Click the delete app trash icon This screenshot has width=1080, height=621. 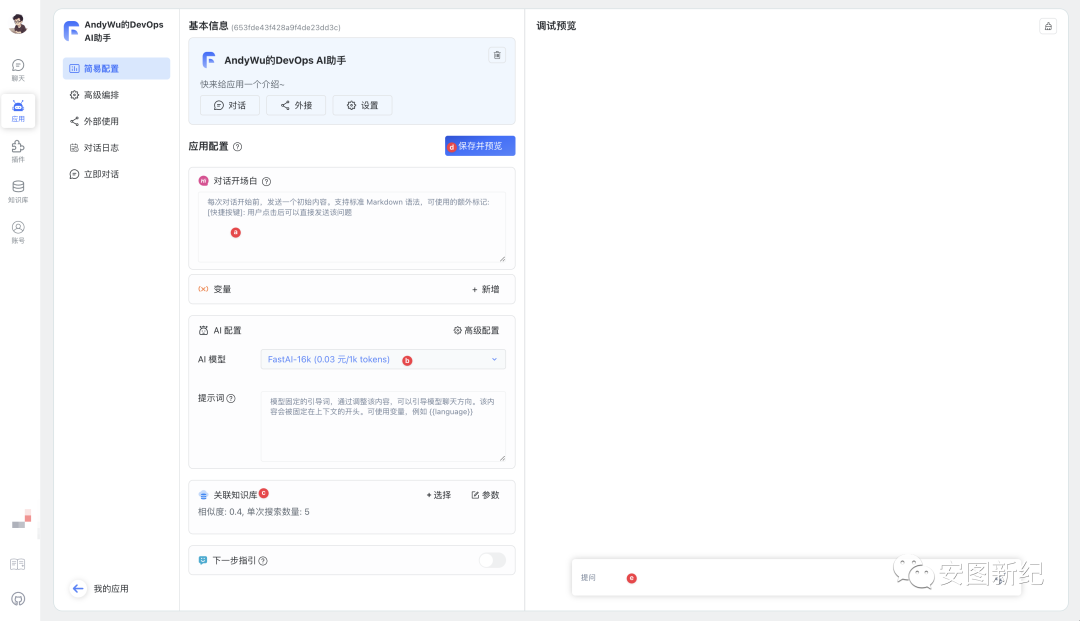[x=497, y=55]
